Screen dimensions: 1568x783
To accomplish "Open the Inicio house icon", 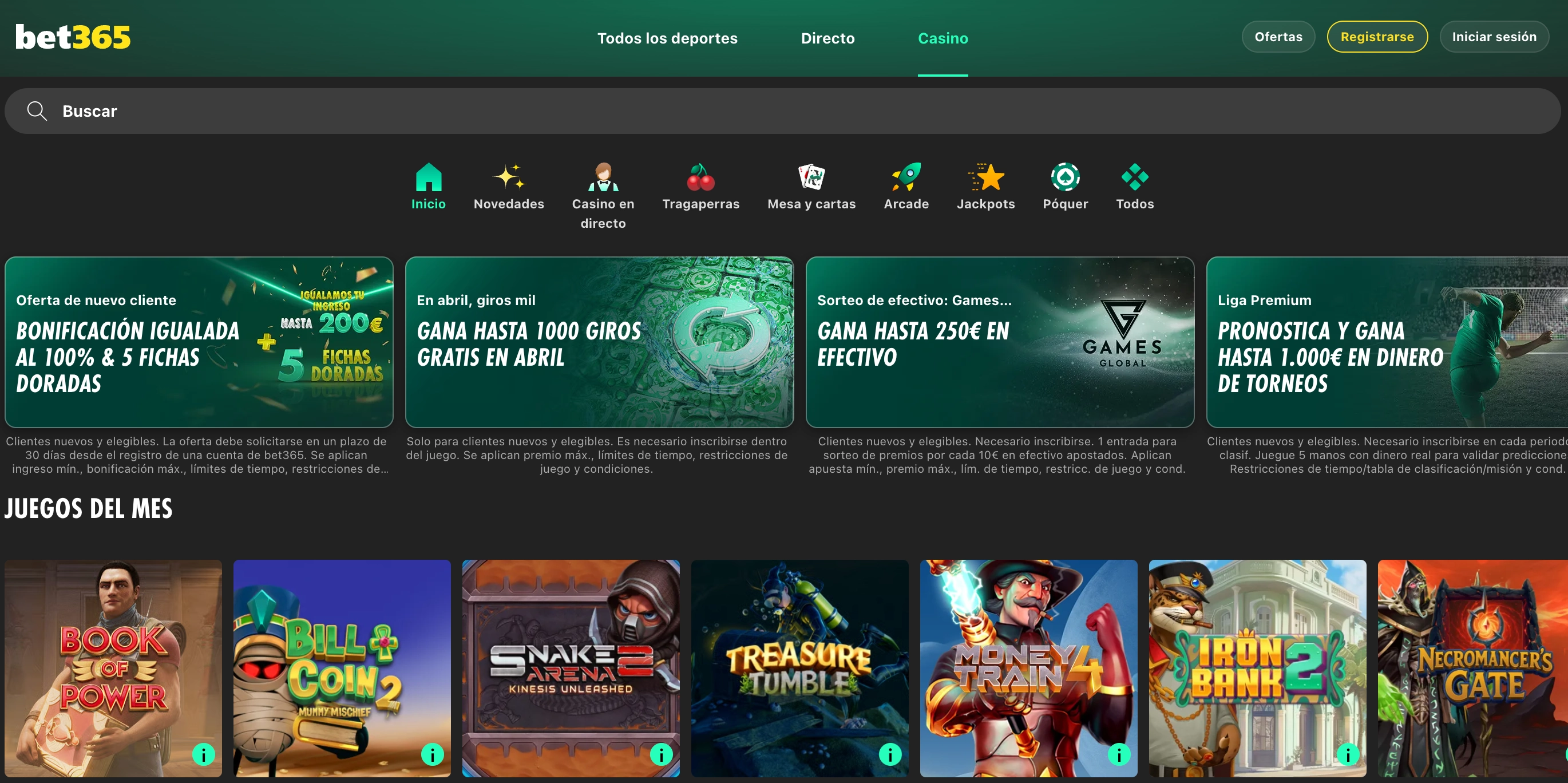I will click(429, 177).
